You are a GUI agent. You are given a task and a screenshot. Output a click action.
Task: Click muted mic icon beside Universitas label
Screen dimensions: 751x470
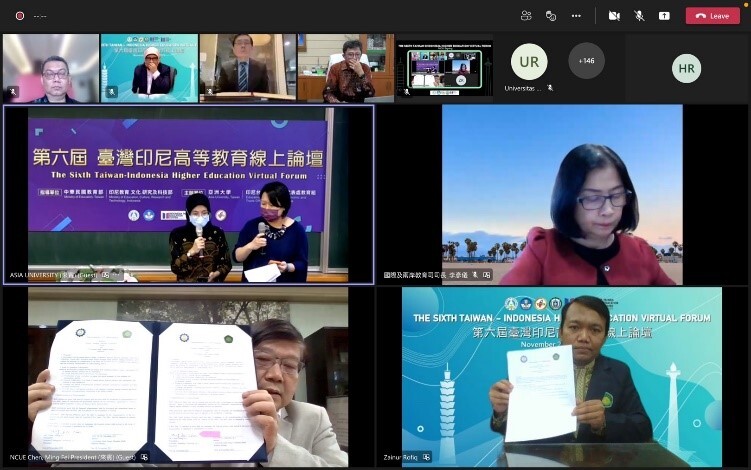click(550, 88)
